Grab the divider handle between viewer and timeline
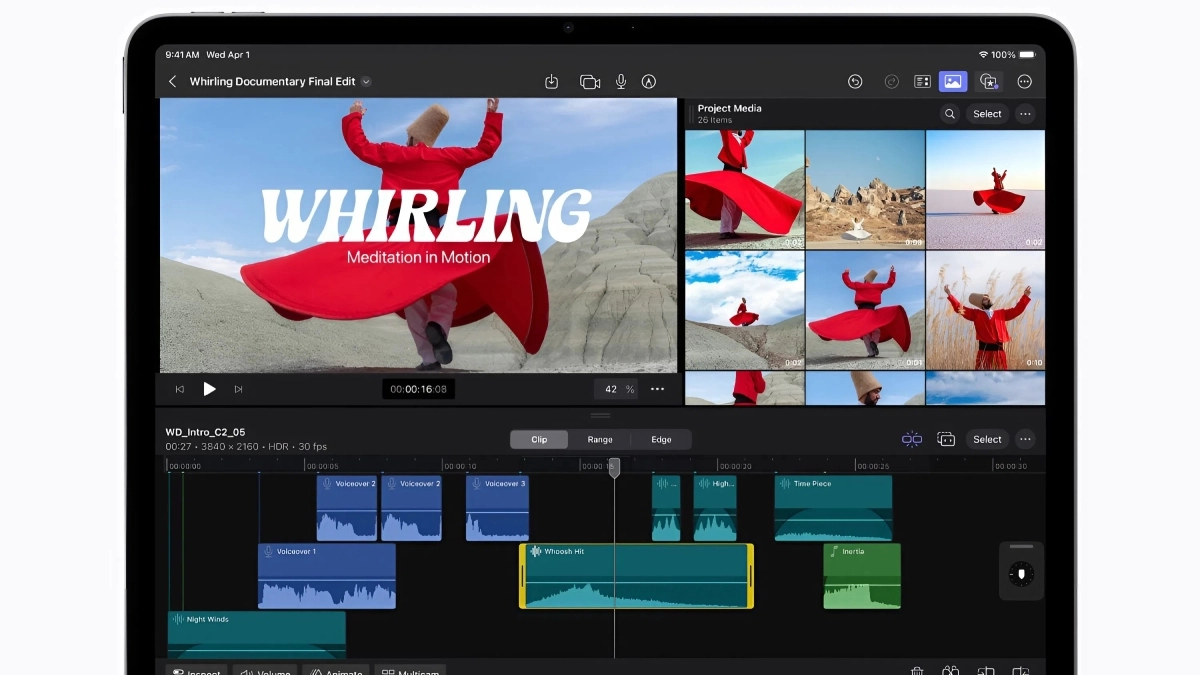Viewport: 1200px width, 675px height. (x=600, y=415)
